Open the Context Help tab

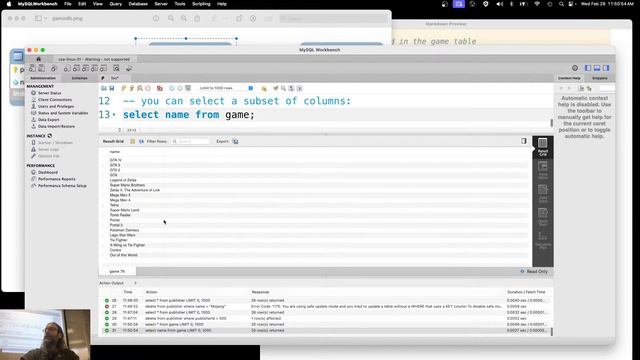569,78
